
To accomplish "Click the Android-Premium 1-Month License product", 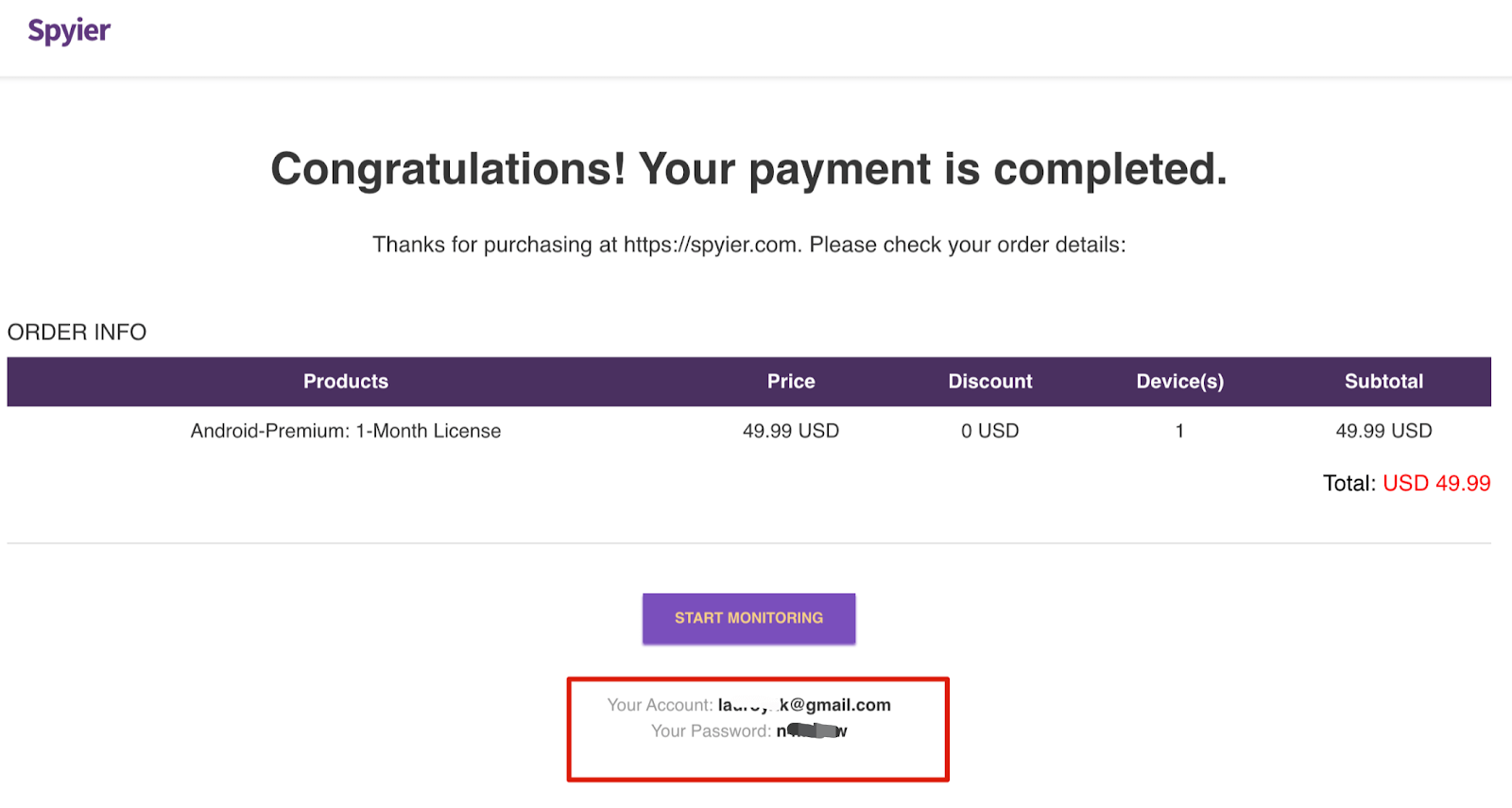I will coord(346,431).
